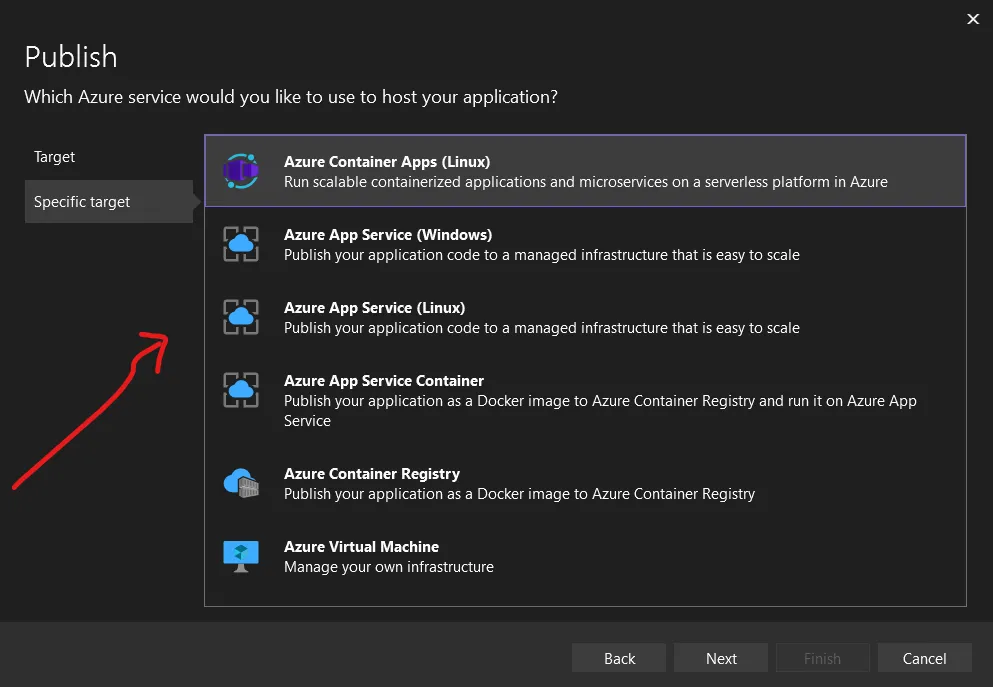Click description under Azure Container Registry title
The image size is (993, 687).
(519, 494)
